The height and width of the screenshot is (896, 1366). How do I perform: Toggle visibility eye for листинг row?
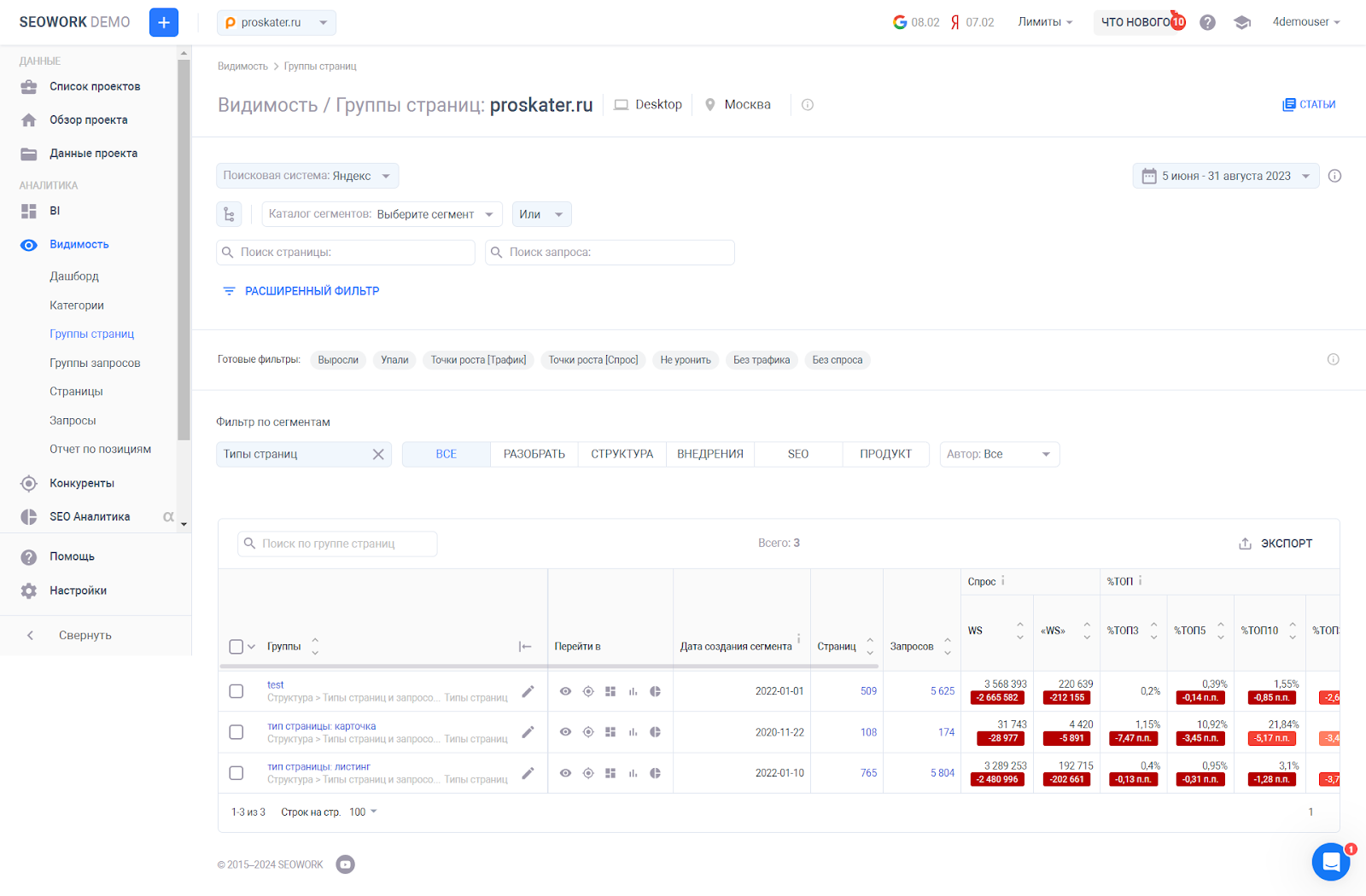565,773
